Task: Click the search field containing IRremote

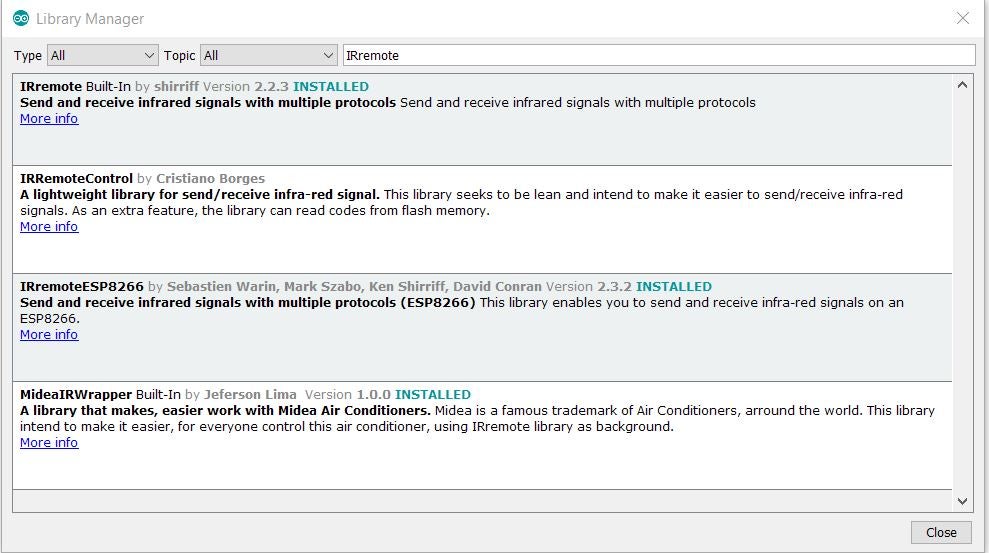Action: [x=658, y=55]
